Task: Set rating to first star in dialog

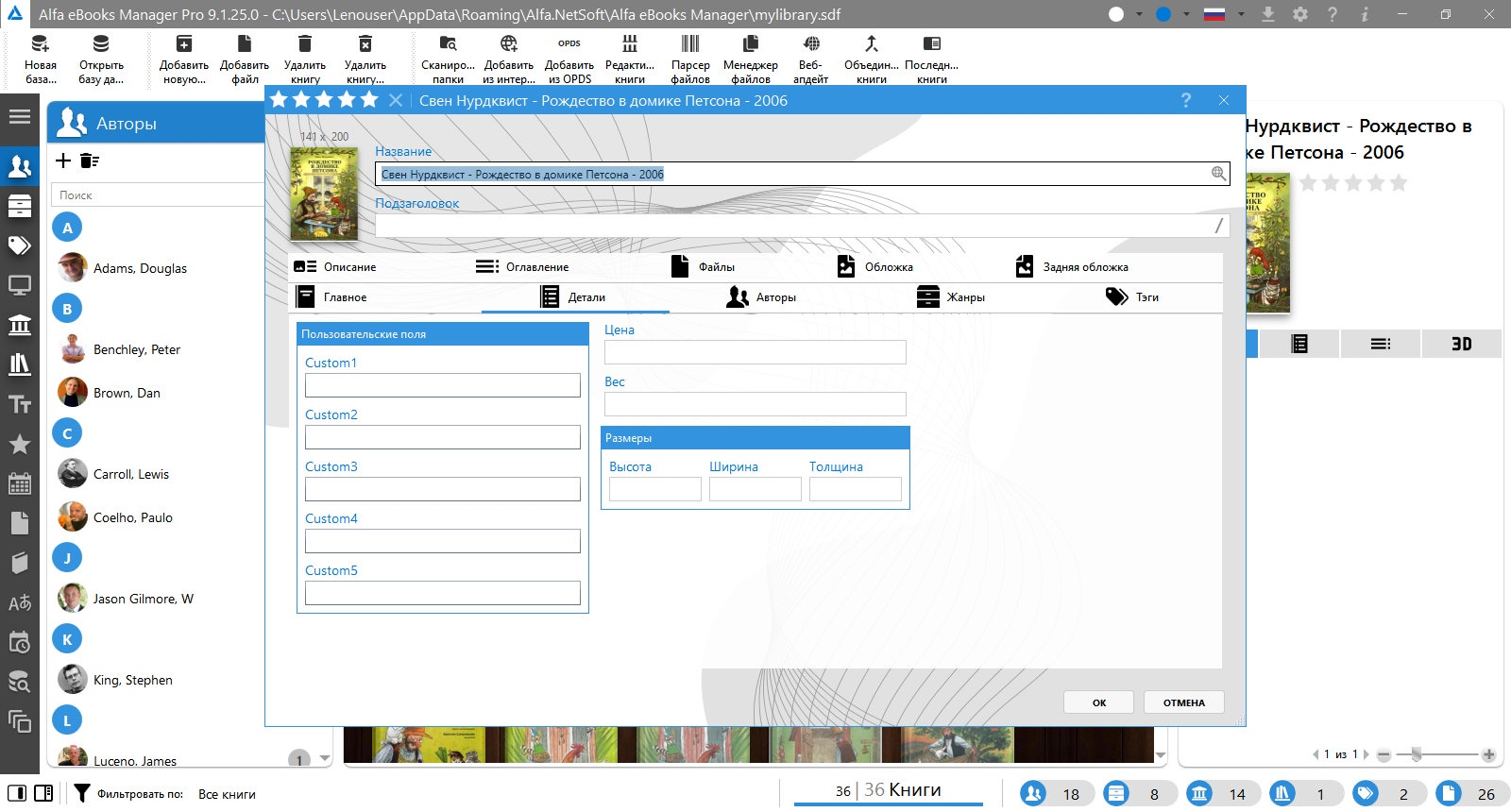Action: click(280, 100)
